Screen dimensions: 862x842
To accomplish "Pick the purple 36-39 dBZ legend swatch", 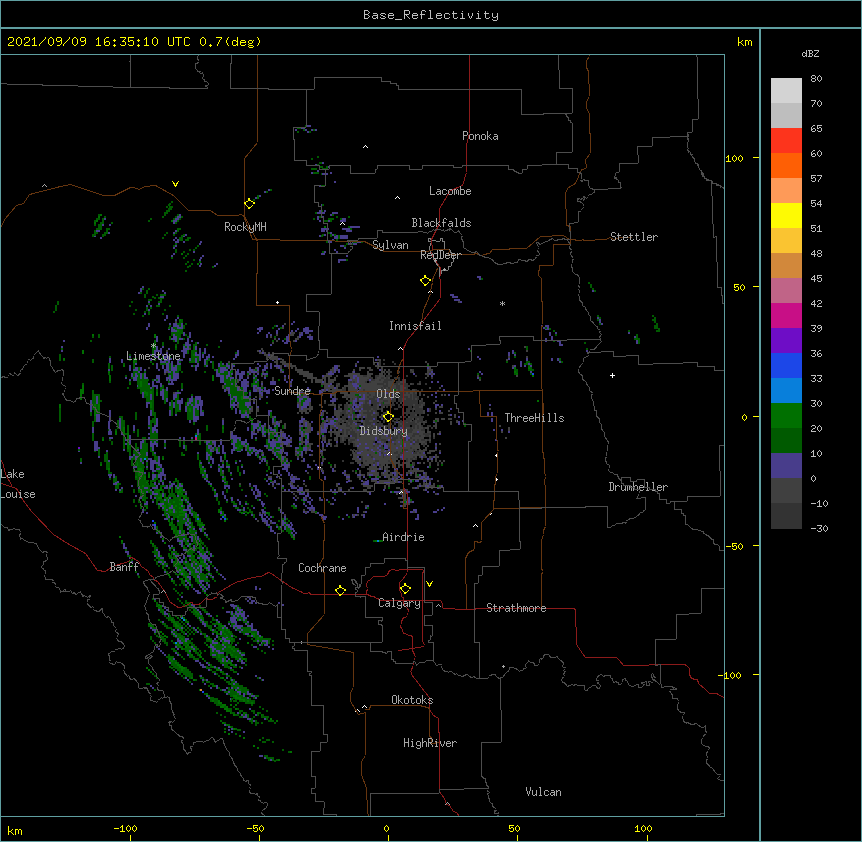I will [786, 340].
